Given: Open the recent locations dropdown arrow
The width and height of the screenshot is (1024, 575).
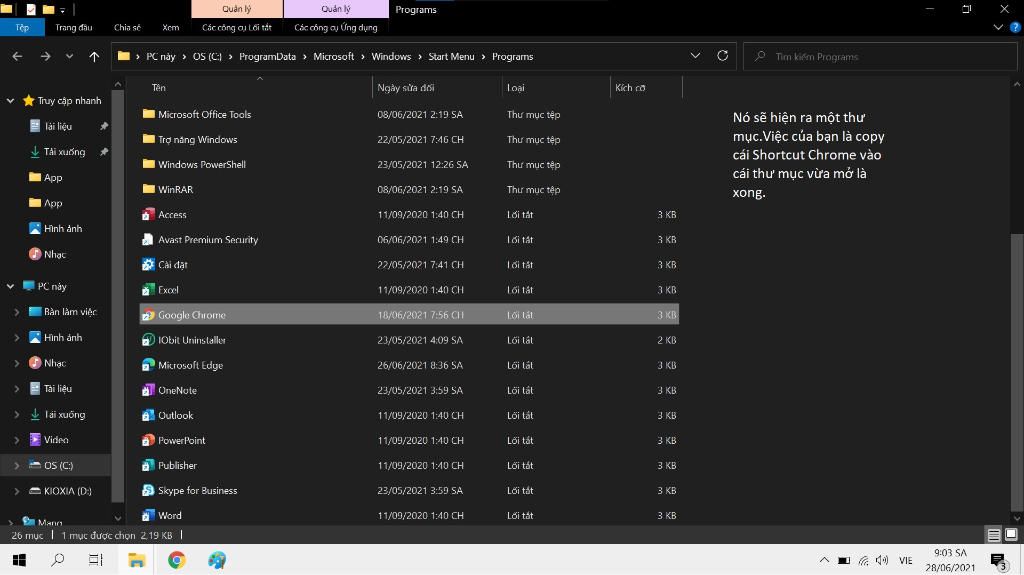Looking at the screenshot, I should click(69, 57).
